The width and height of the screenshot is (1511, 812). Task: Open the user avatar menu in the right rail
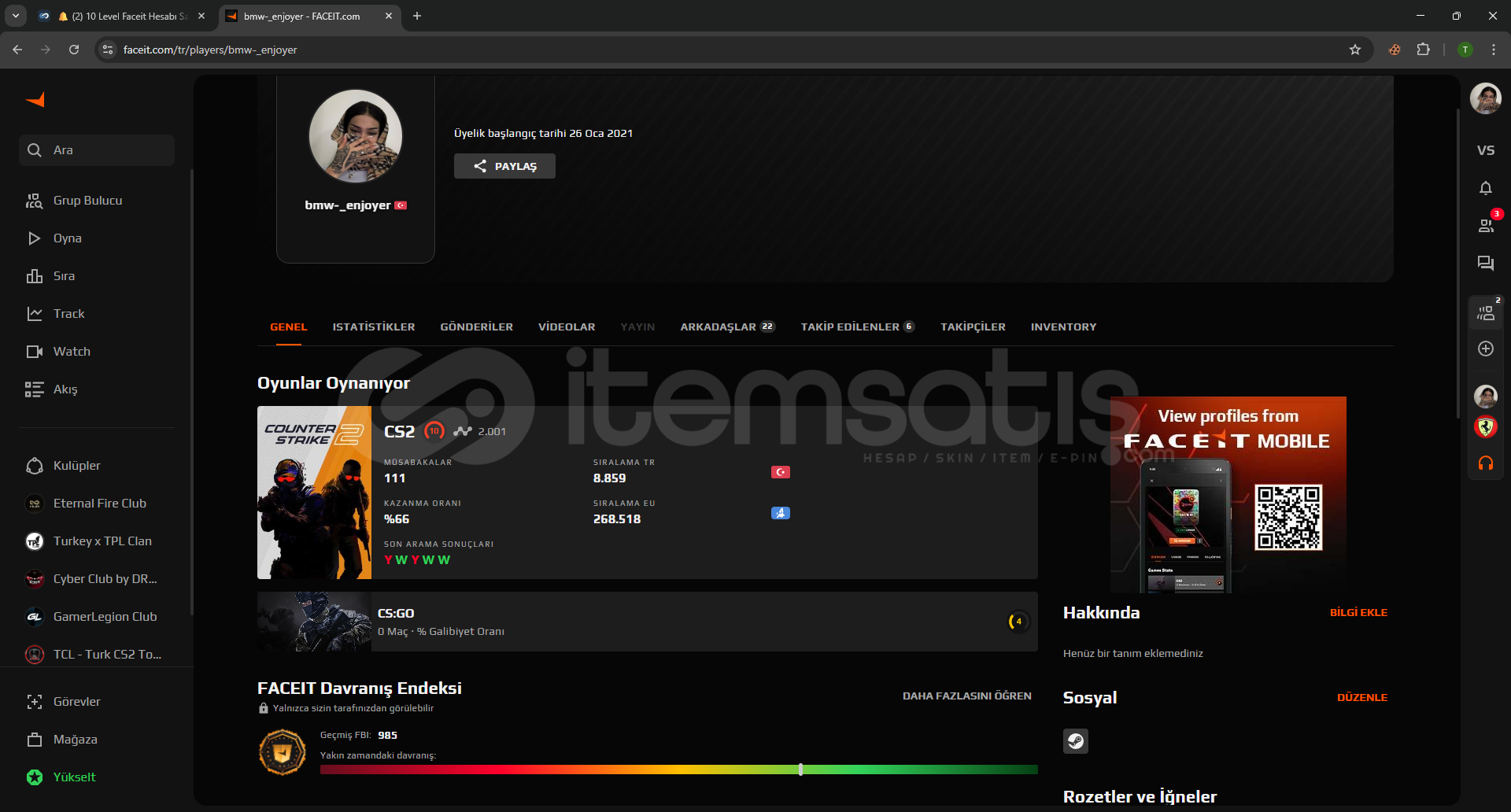1486,98
